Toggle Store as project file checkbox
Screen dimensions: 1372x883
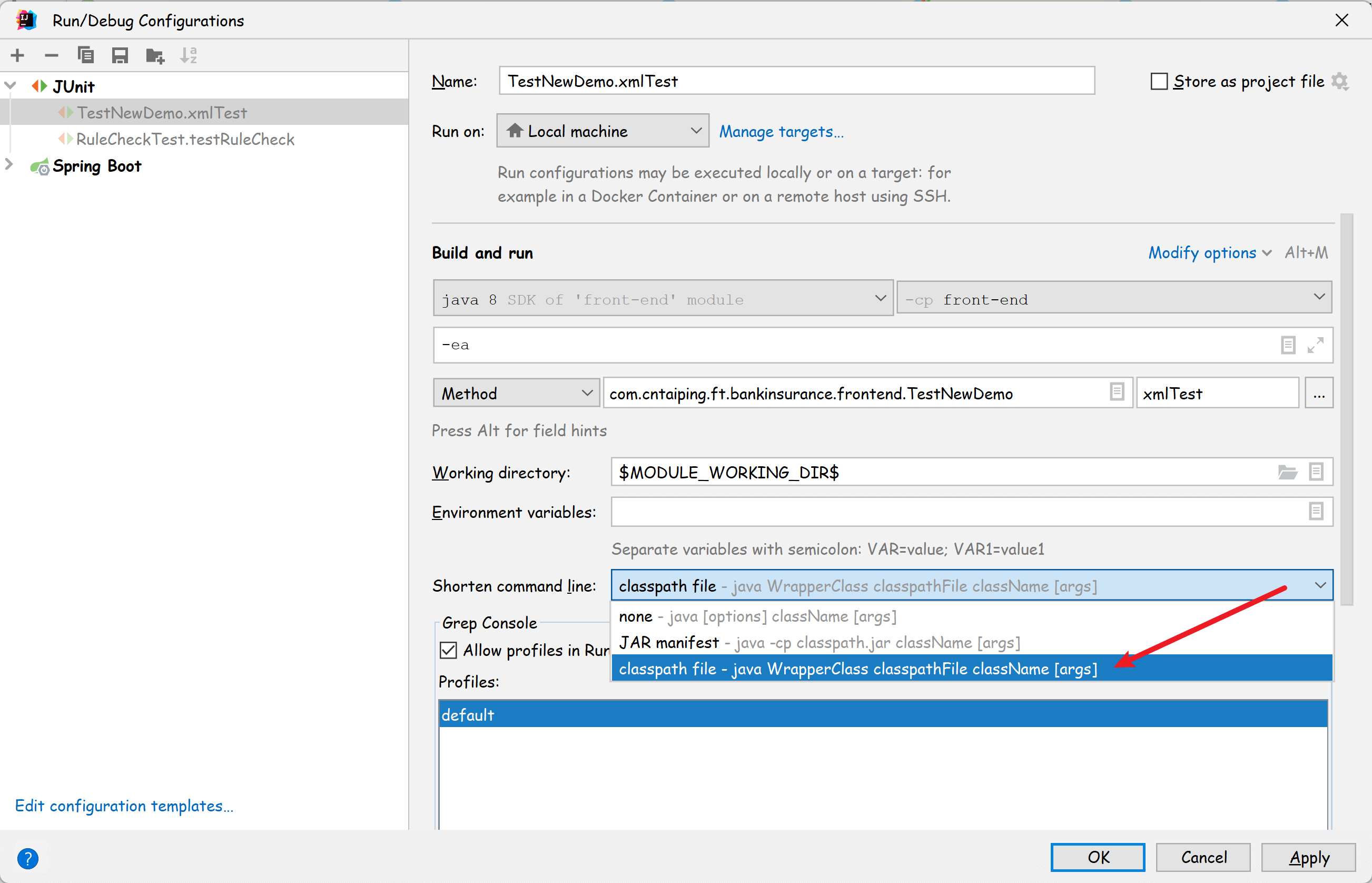click(1159, 82)
